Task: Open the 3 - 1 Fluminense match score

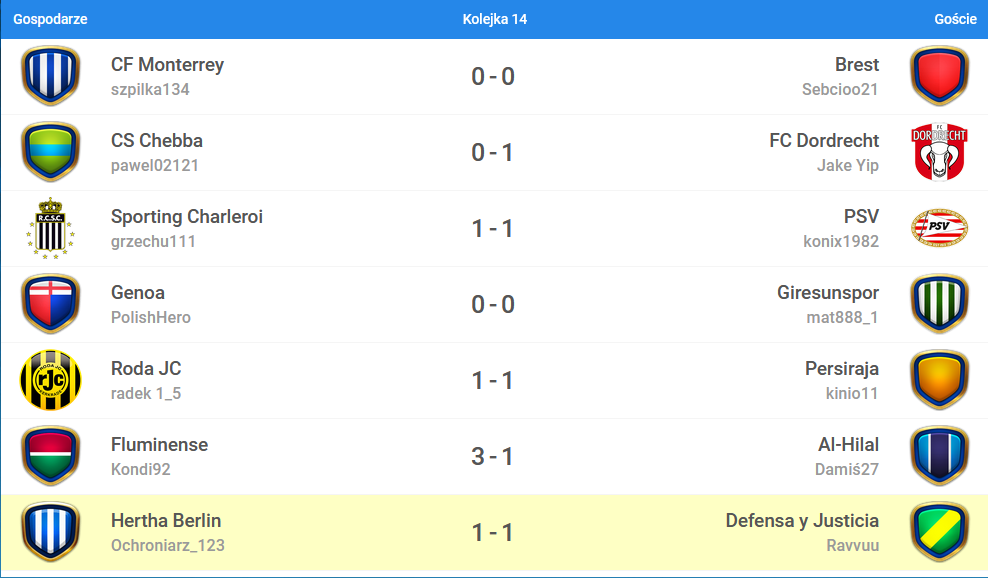Action: click(493, 456)
